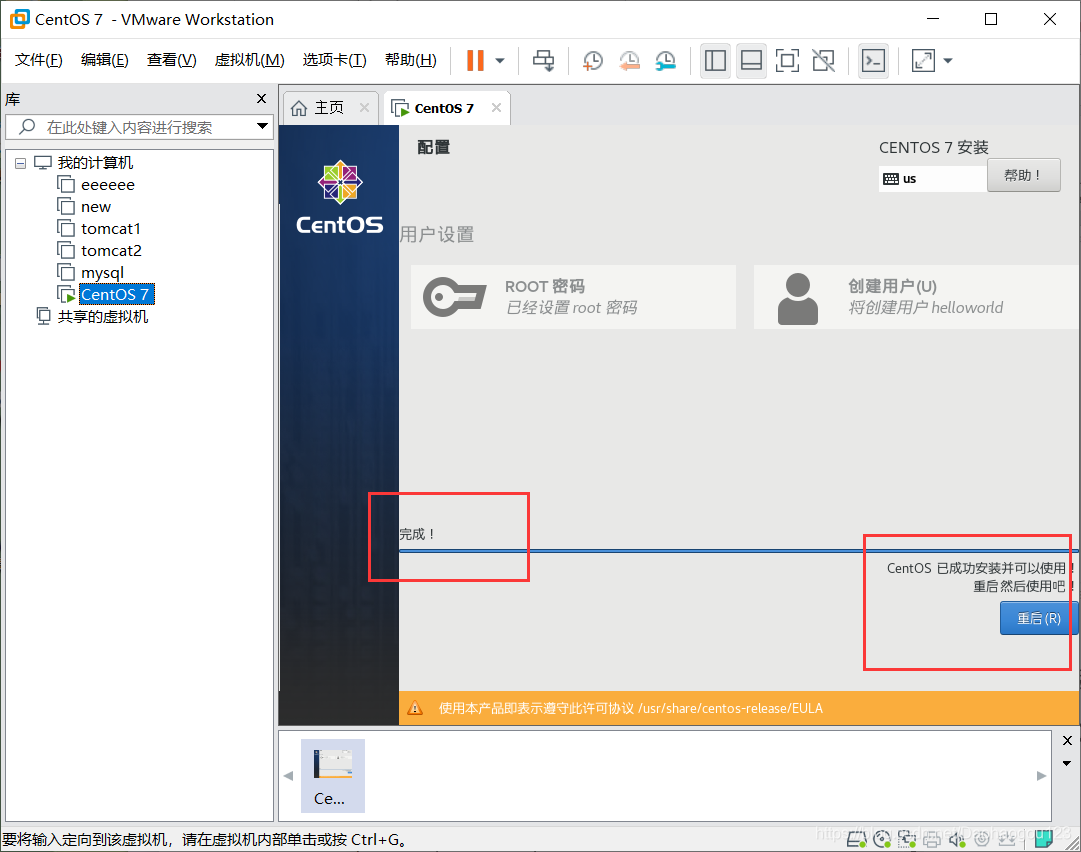Toggle the thumbnail bar view
This screenshot has width=1081, height=852.
click(751, 61)
